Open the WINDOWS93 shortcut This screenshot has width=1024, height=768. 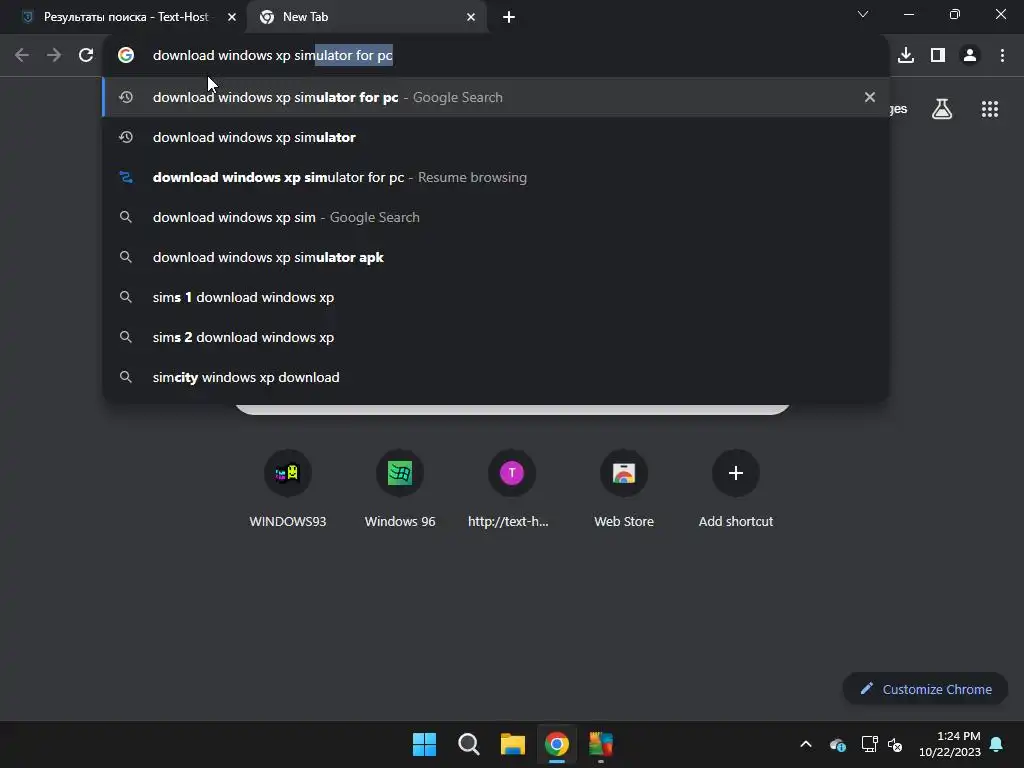(x=288, y=488)
